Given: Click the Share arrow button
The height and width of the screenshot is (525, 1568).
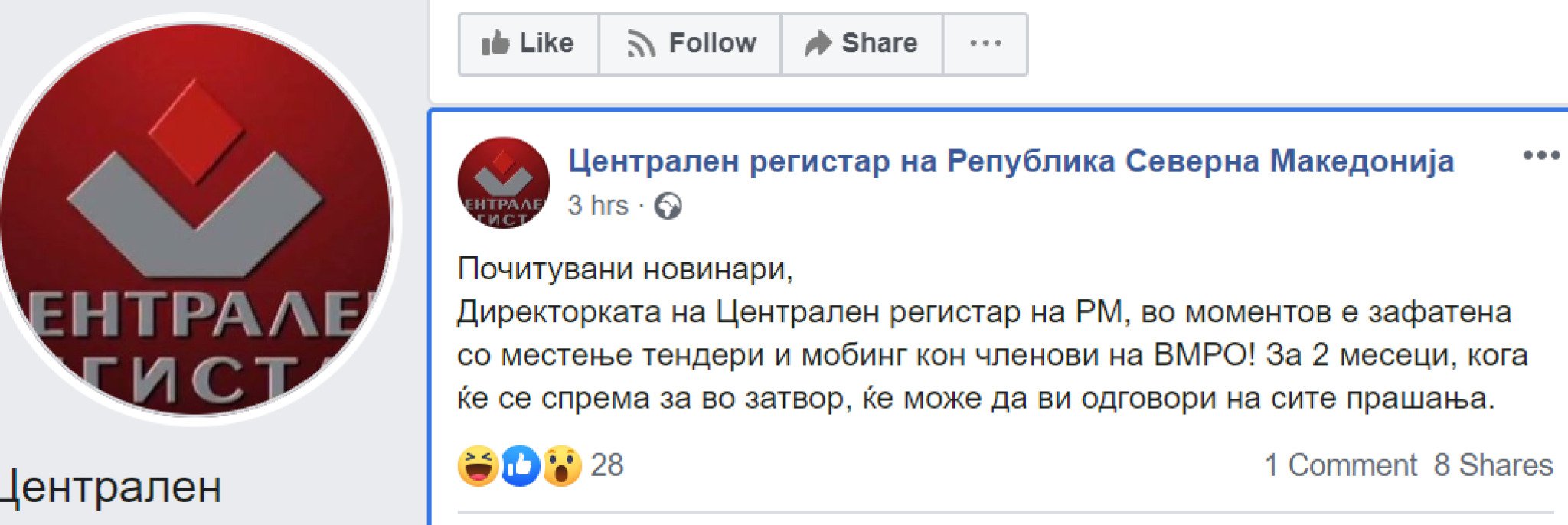Looking at the screenshot, I should 861,44.
